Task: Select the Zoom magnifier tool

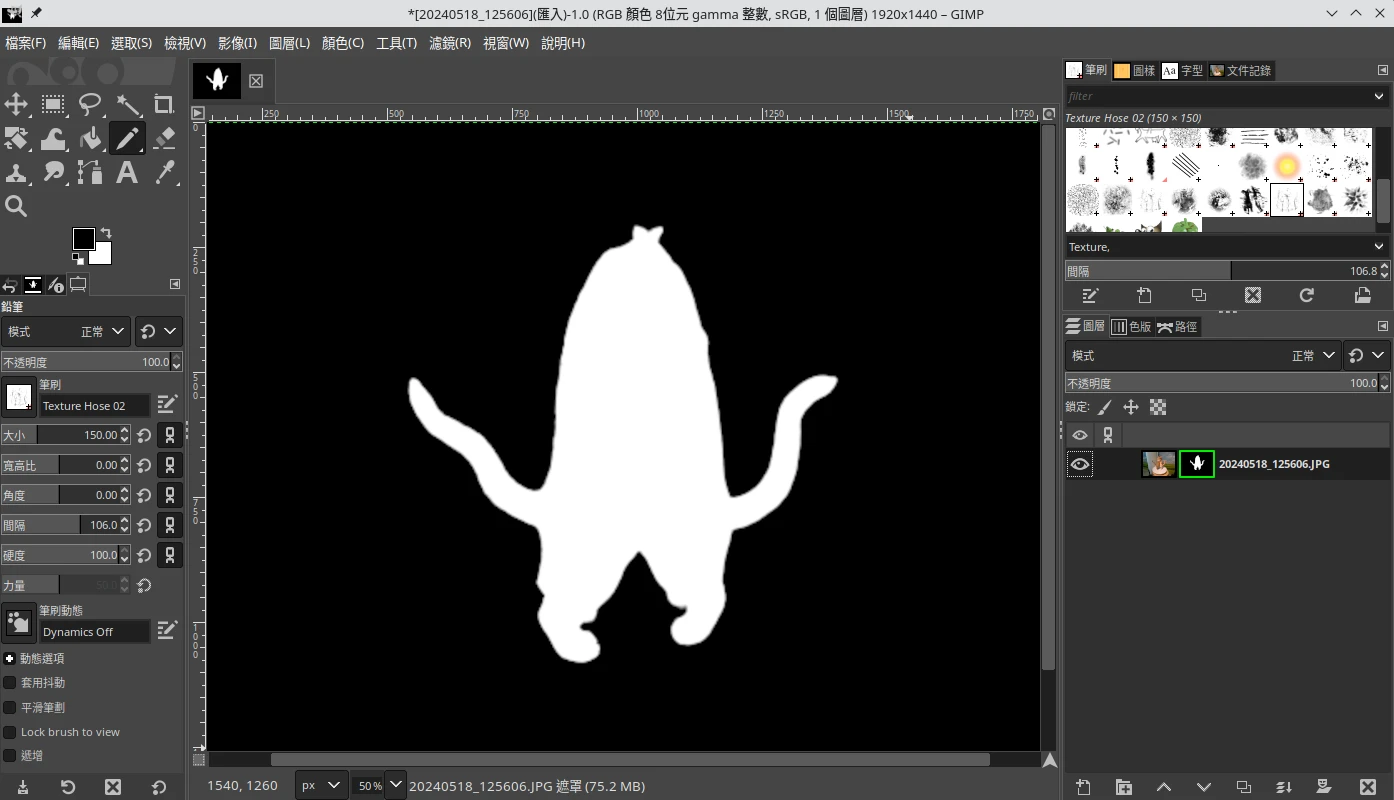Action: point(17,207)
